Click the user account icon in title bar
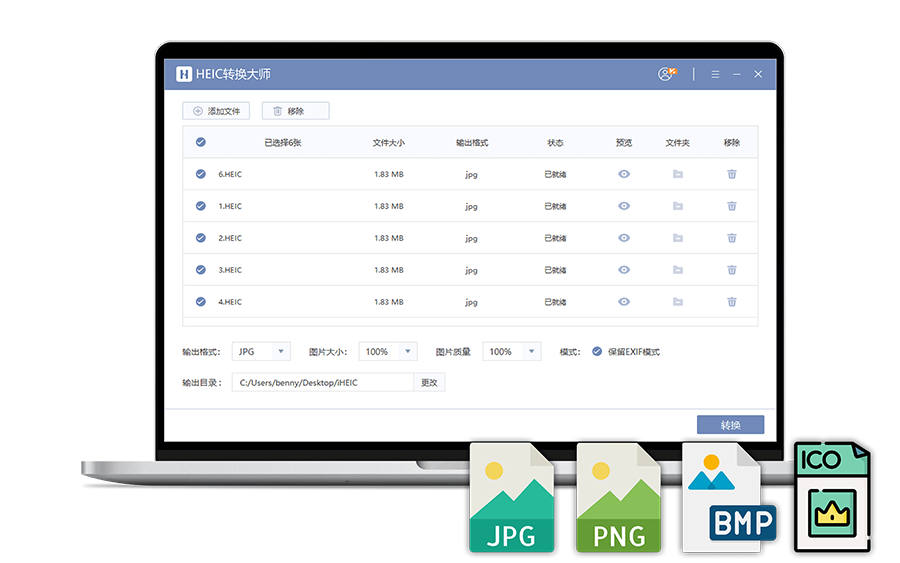 667,74
